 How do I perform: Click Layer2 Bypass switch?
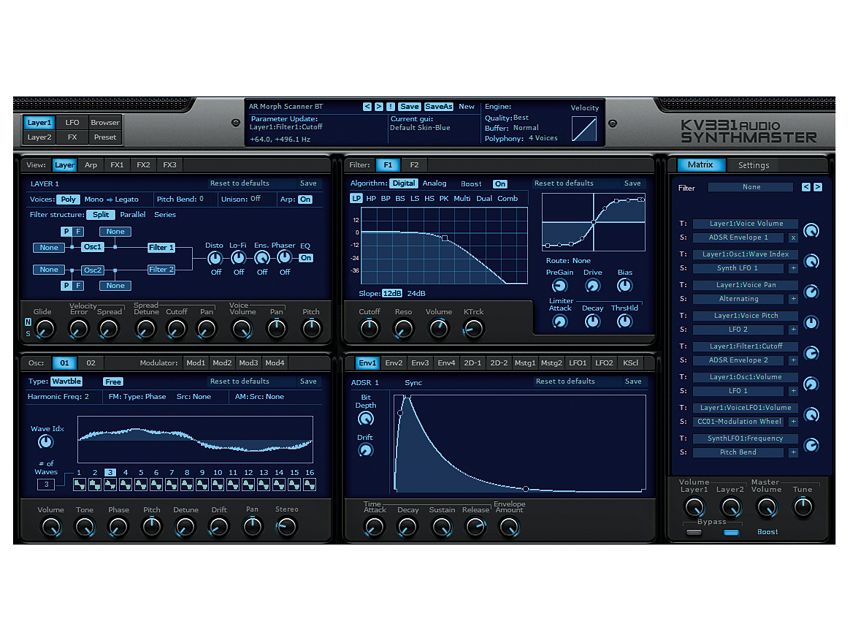coord(731,532)
